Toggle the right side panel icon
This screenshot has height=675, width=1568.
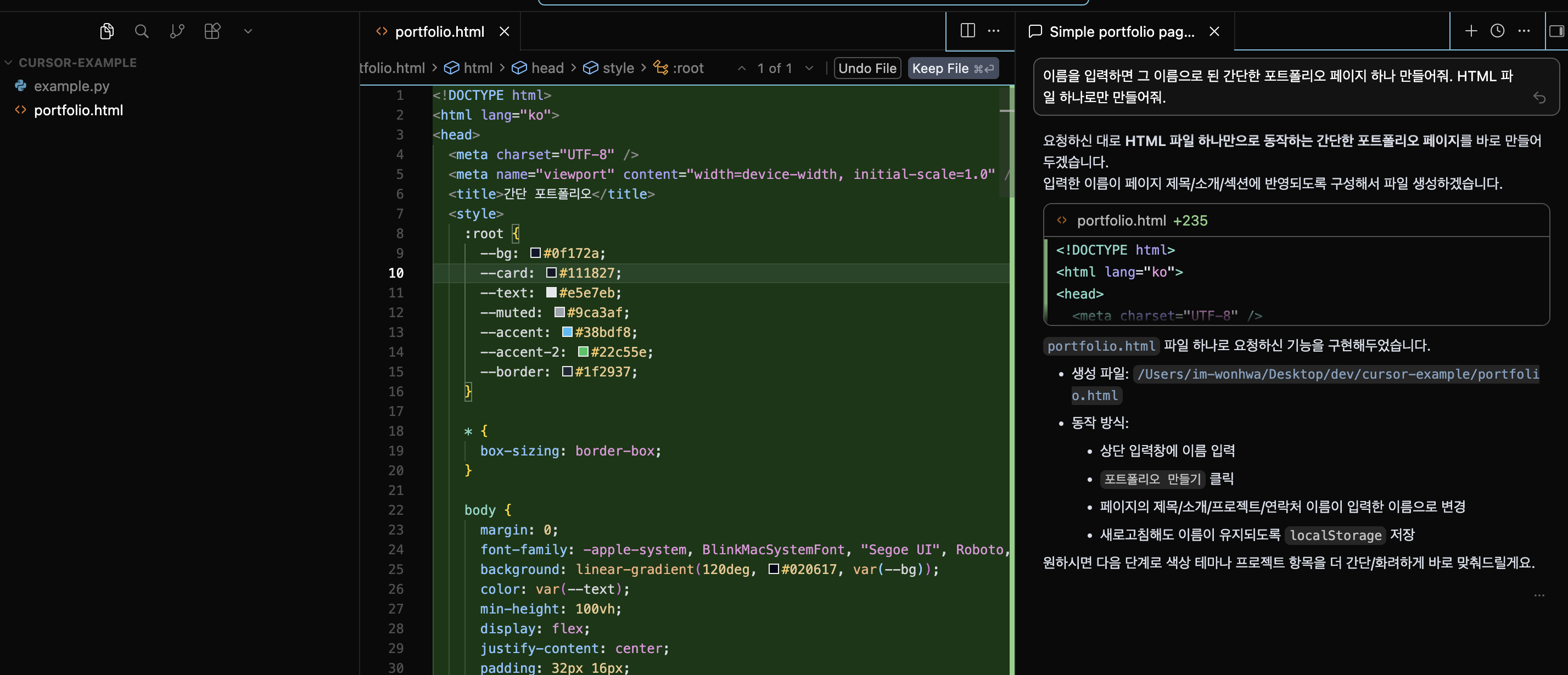tap(1556, 31)
